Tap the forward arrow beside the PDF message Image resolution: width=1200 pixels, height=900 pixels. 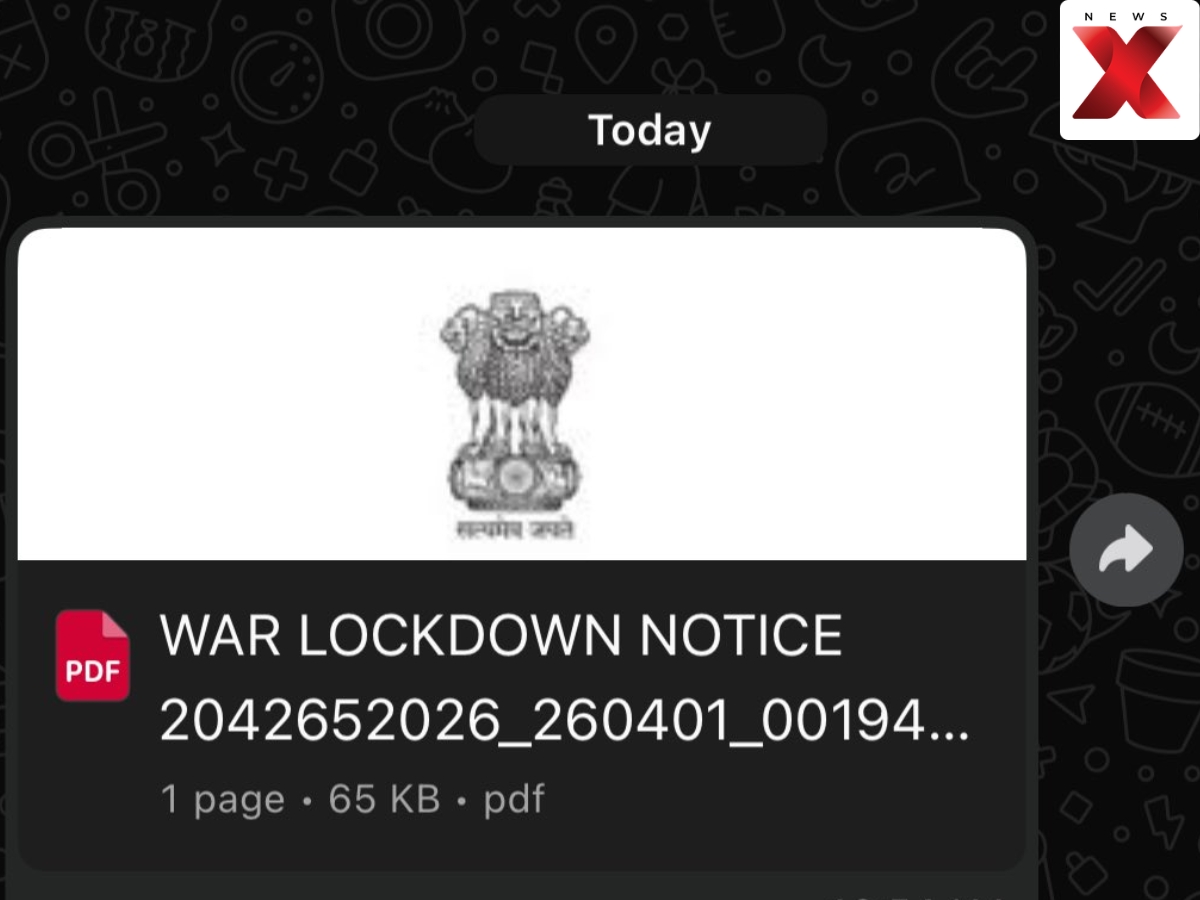tap(1126, 550)
